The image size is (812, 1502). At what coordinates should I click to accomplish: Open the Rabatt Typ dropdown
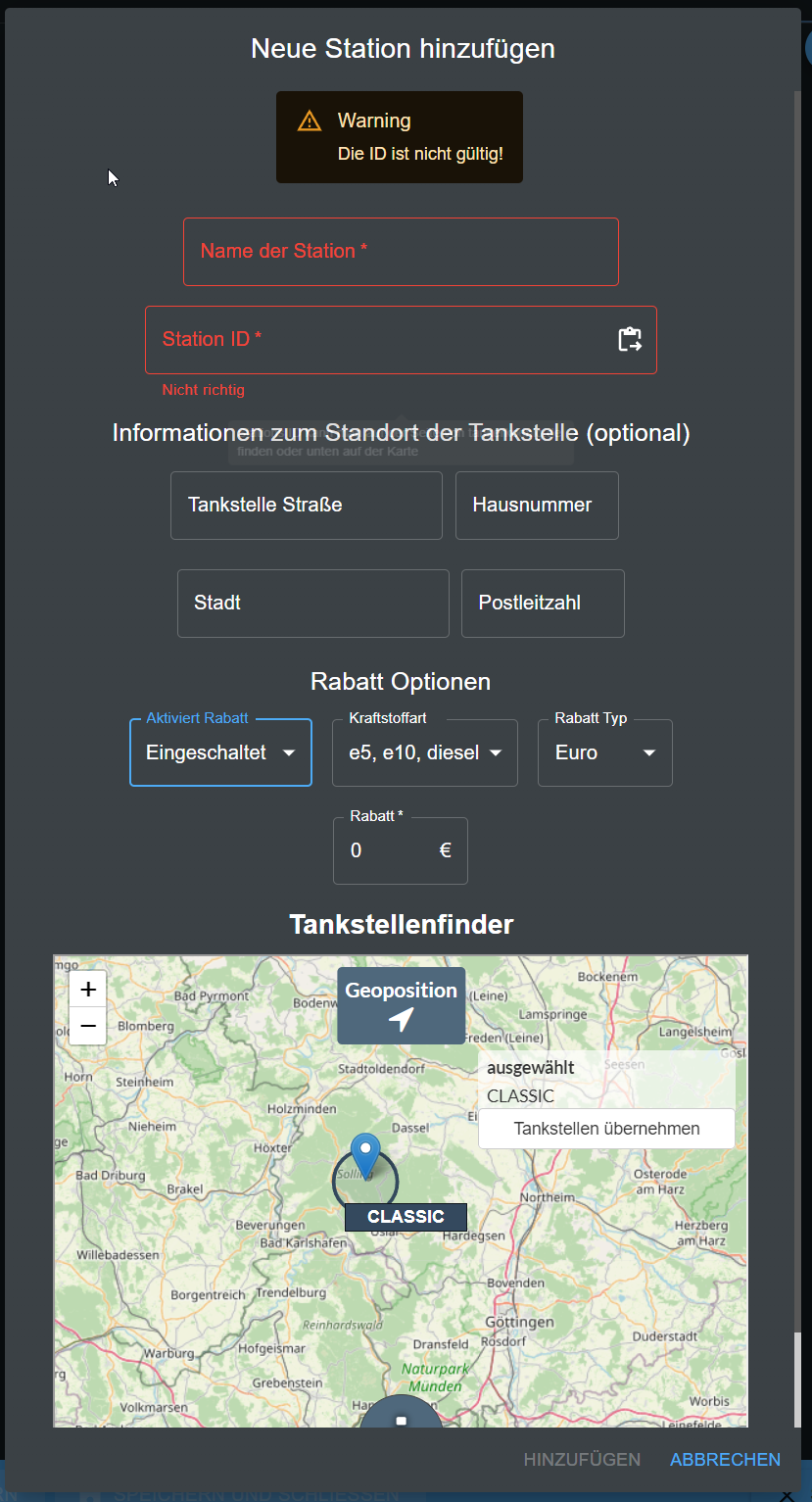(605, 752)
